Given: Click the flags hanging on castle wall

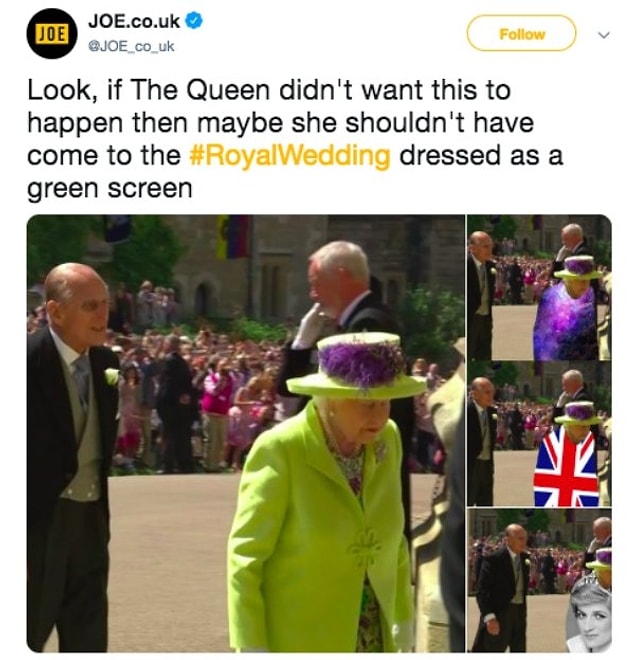Looking at the screenshot, I should click(x=233, y=237).
